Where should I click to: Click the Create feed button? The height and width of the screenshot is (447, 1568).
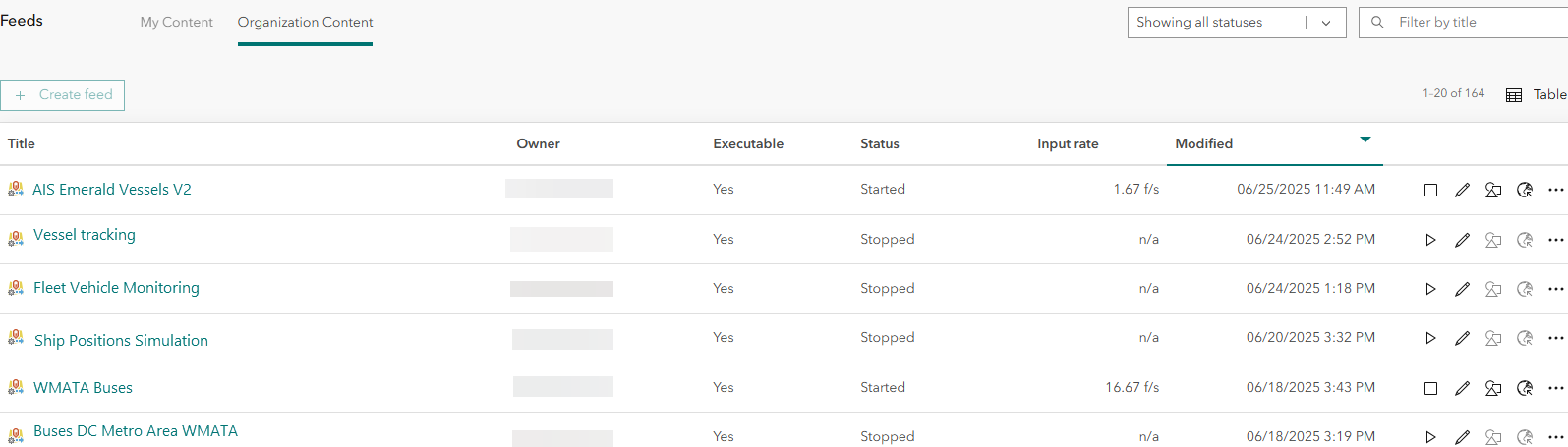tap(63, 95)
